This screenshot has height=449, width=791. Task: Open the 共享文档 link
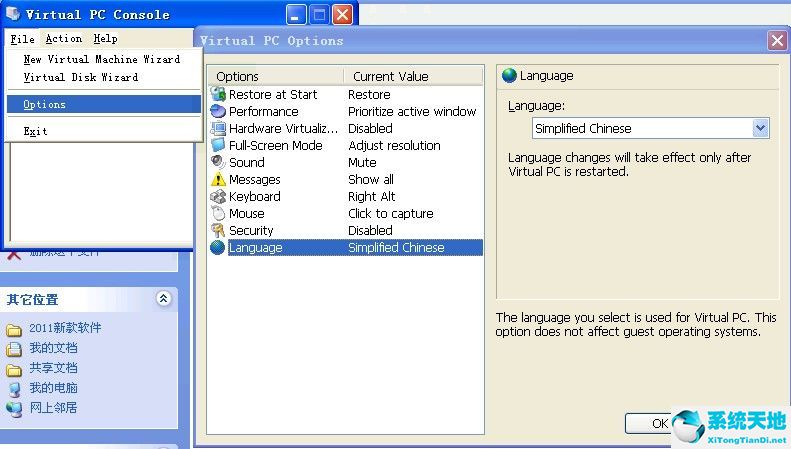pyautogui.click(x=53, y=368)
